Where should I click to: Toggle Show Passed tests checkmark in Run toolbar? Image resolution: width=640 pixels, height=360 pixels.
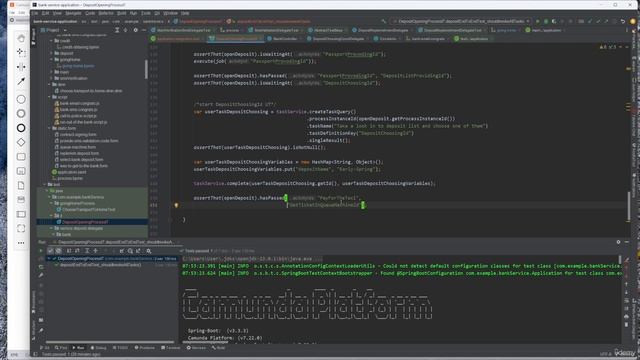pos(51,251)
